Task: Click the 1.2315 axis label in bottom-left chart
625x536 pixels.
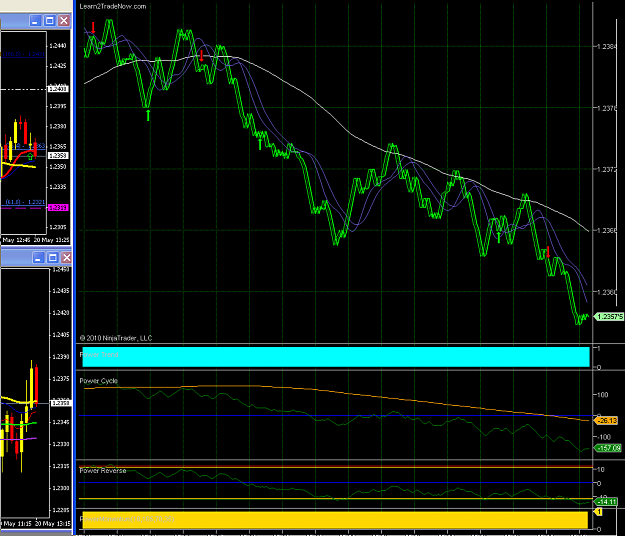Action: pos(61,466)
